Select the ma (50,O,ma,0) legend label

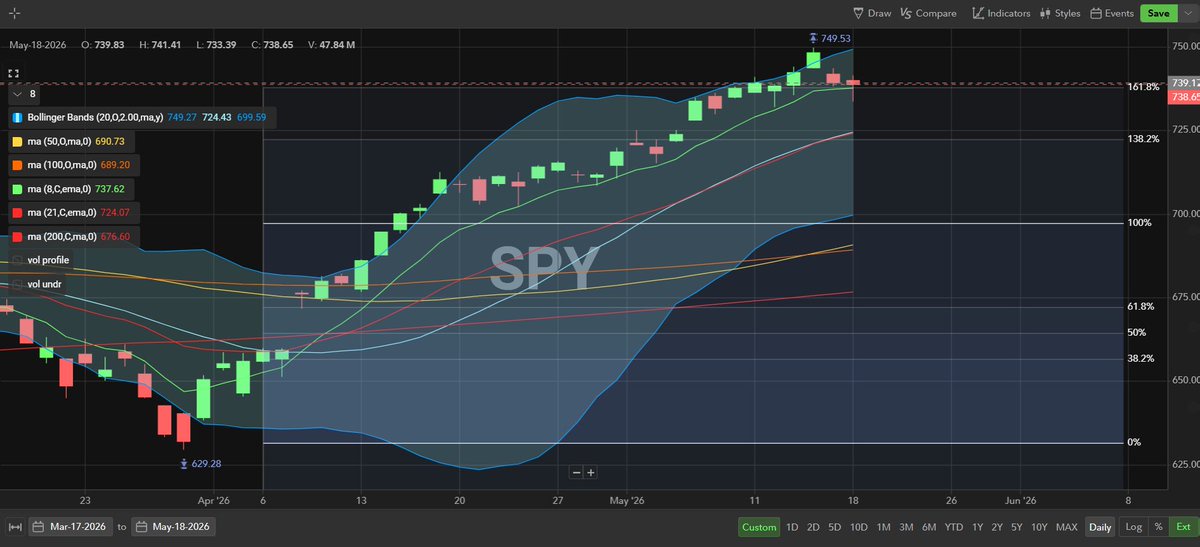(x=60, y=141)
